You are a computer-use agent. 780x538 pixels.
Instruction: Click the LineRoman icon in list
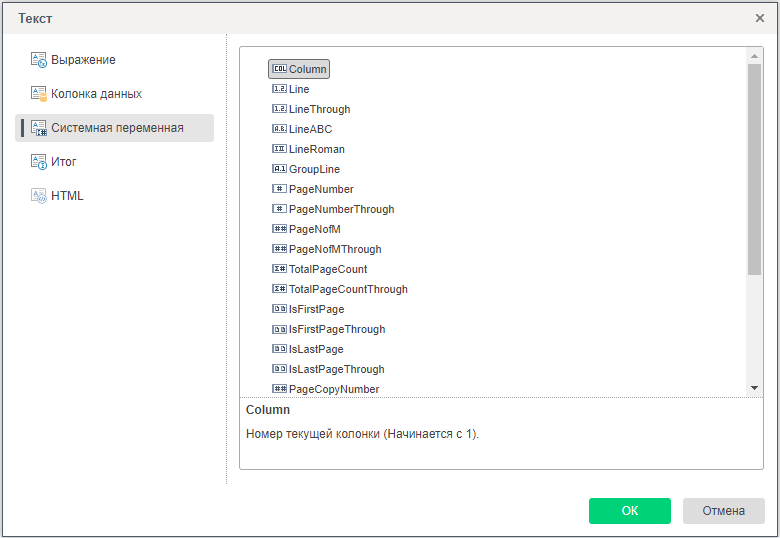[x=279, y=149]
